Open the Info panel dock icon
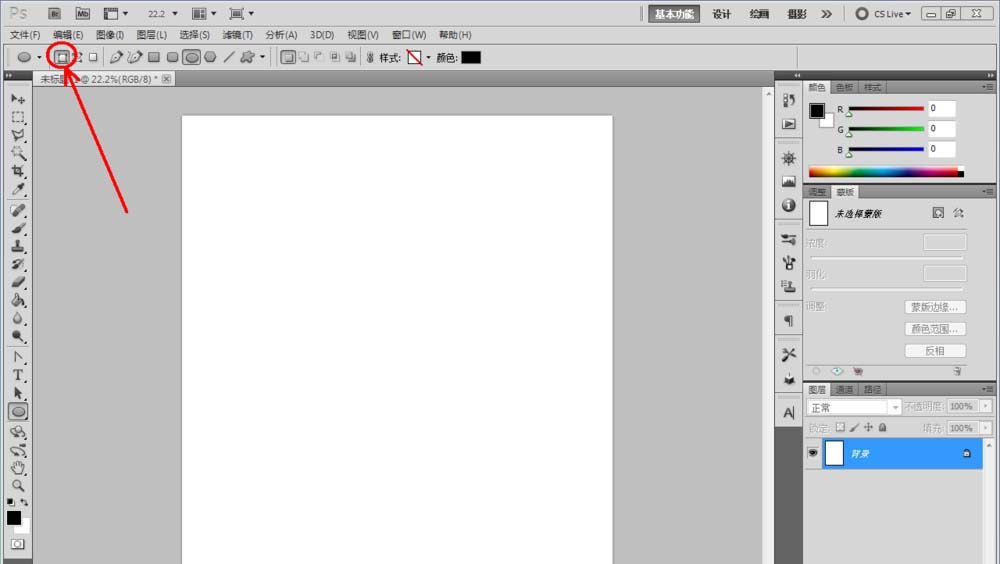The image size is (1000, 564). click(789, 205)
